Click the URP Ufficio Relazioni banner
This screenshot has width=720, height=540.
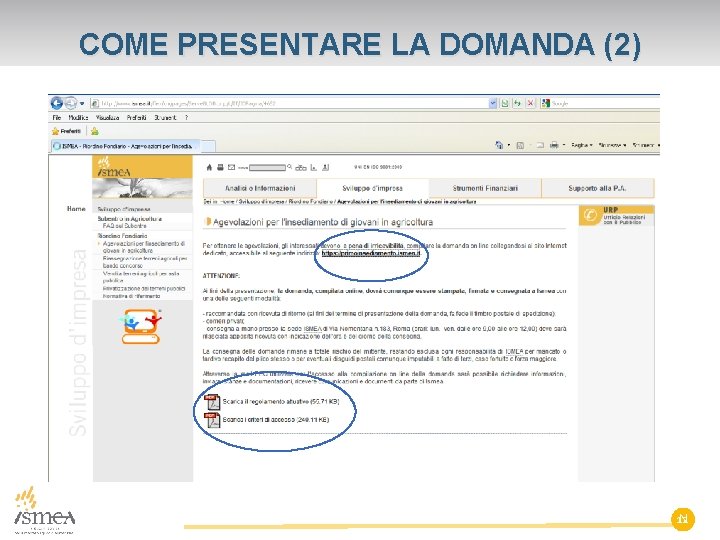(616, 216)
